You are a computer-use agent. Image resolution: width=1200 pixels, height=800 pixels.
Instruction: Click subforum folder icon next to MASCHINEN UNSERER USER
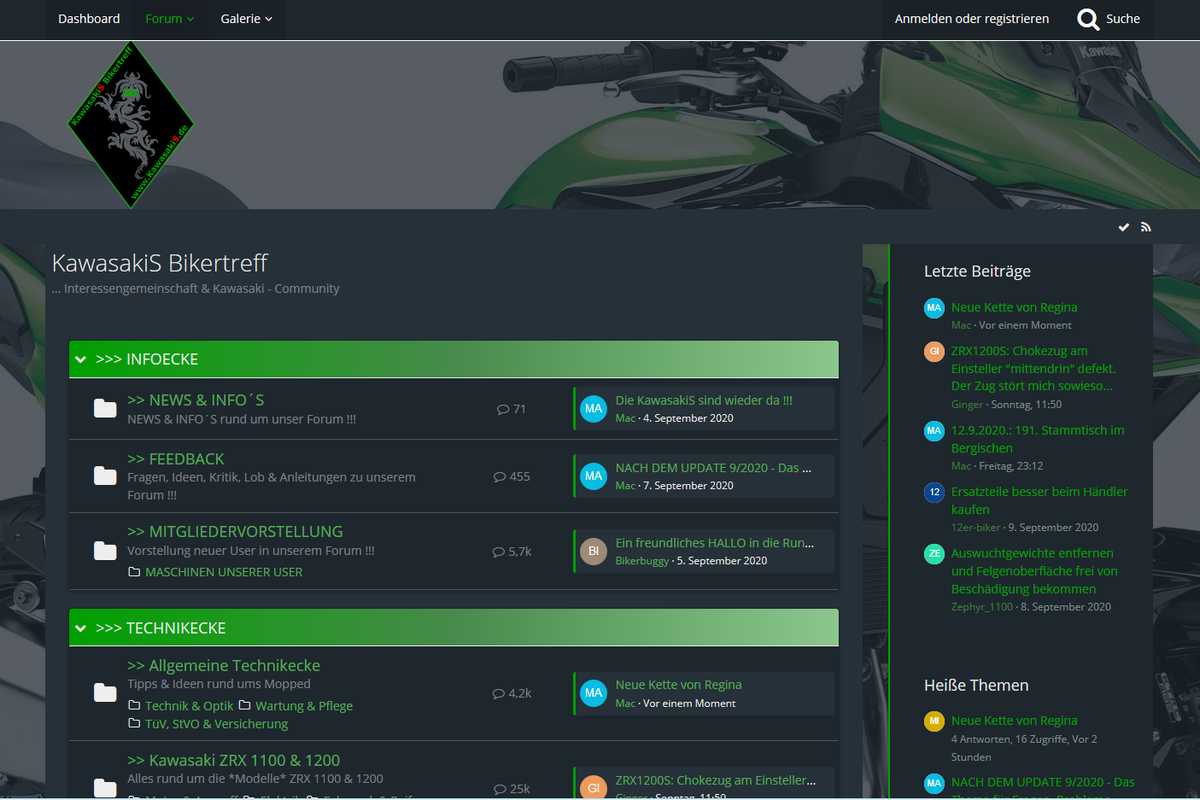[x=135, y=572]
